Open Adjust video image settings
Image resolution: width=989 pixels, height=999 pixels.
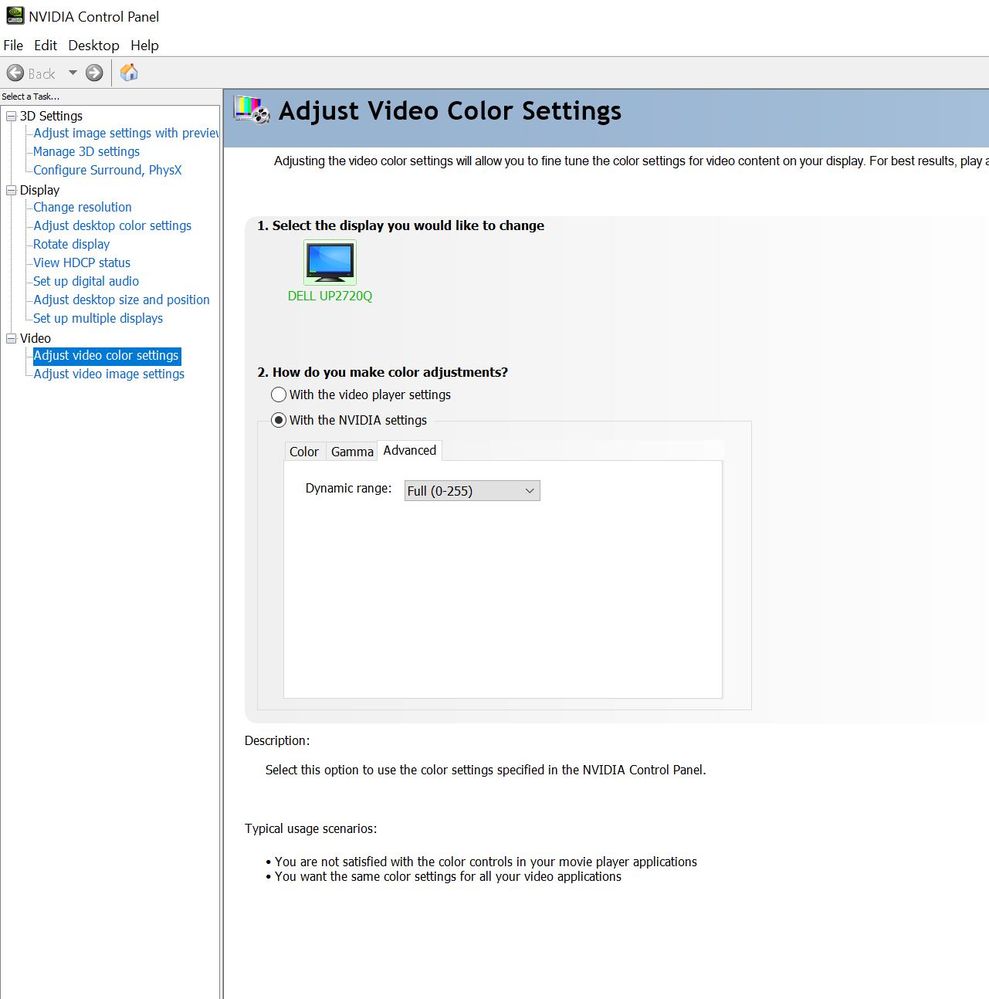click(109, 374)
